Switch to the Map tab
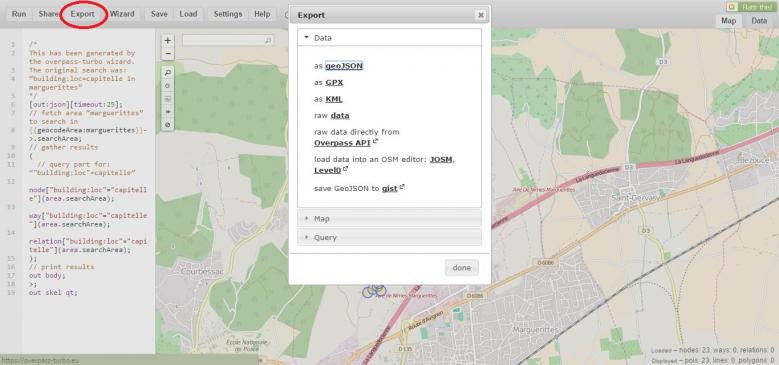779x365 pixels. tap(729, 21)
